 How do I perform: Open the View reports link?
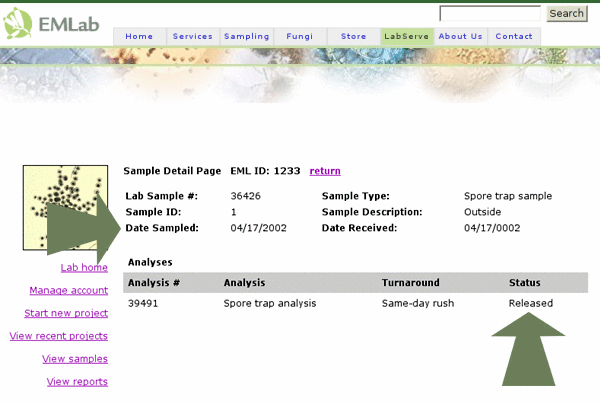pyautogui.click(x=77, y=381)
